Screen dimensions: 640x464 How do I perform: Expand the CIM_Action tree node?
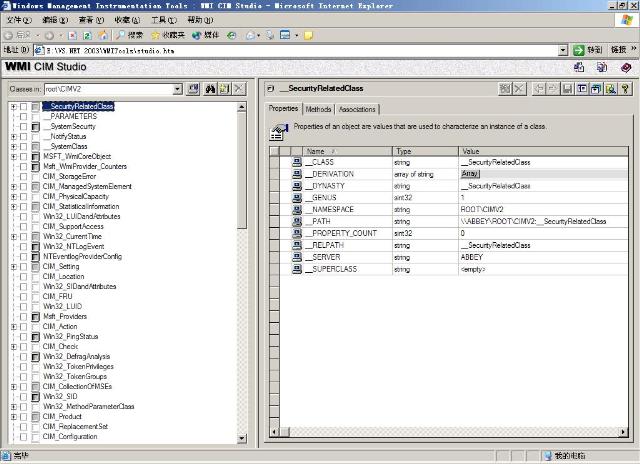[x=14, y=327]
